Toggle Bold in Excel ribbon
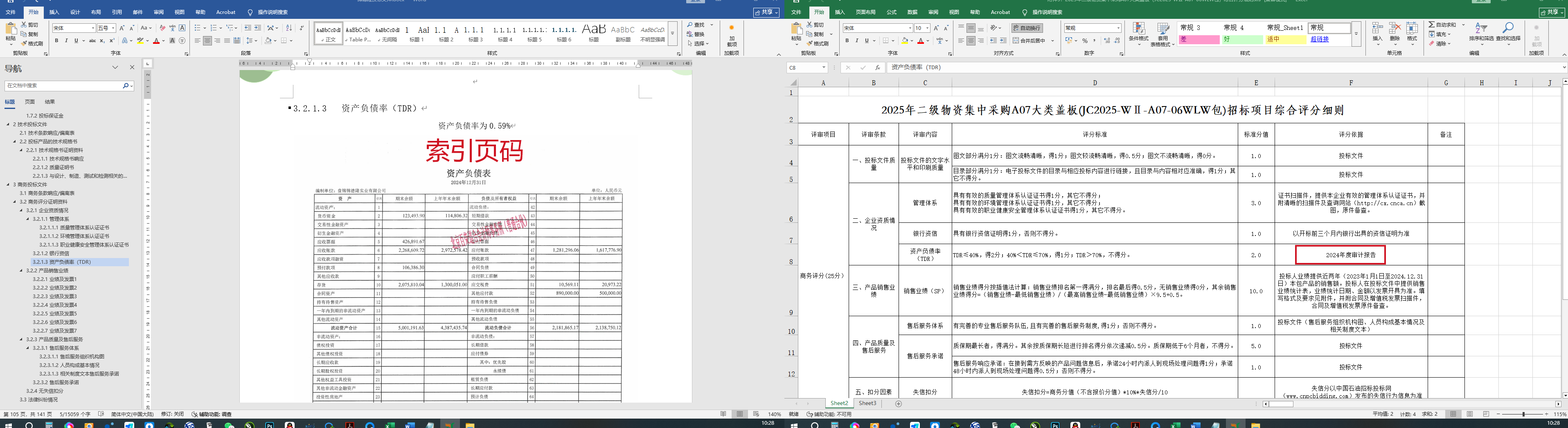This screenshot has width=1568, height=428. pyautogui.click(x=847, y=41)
